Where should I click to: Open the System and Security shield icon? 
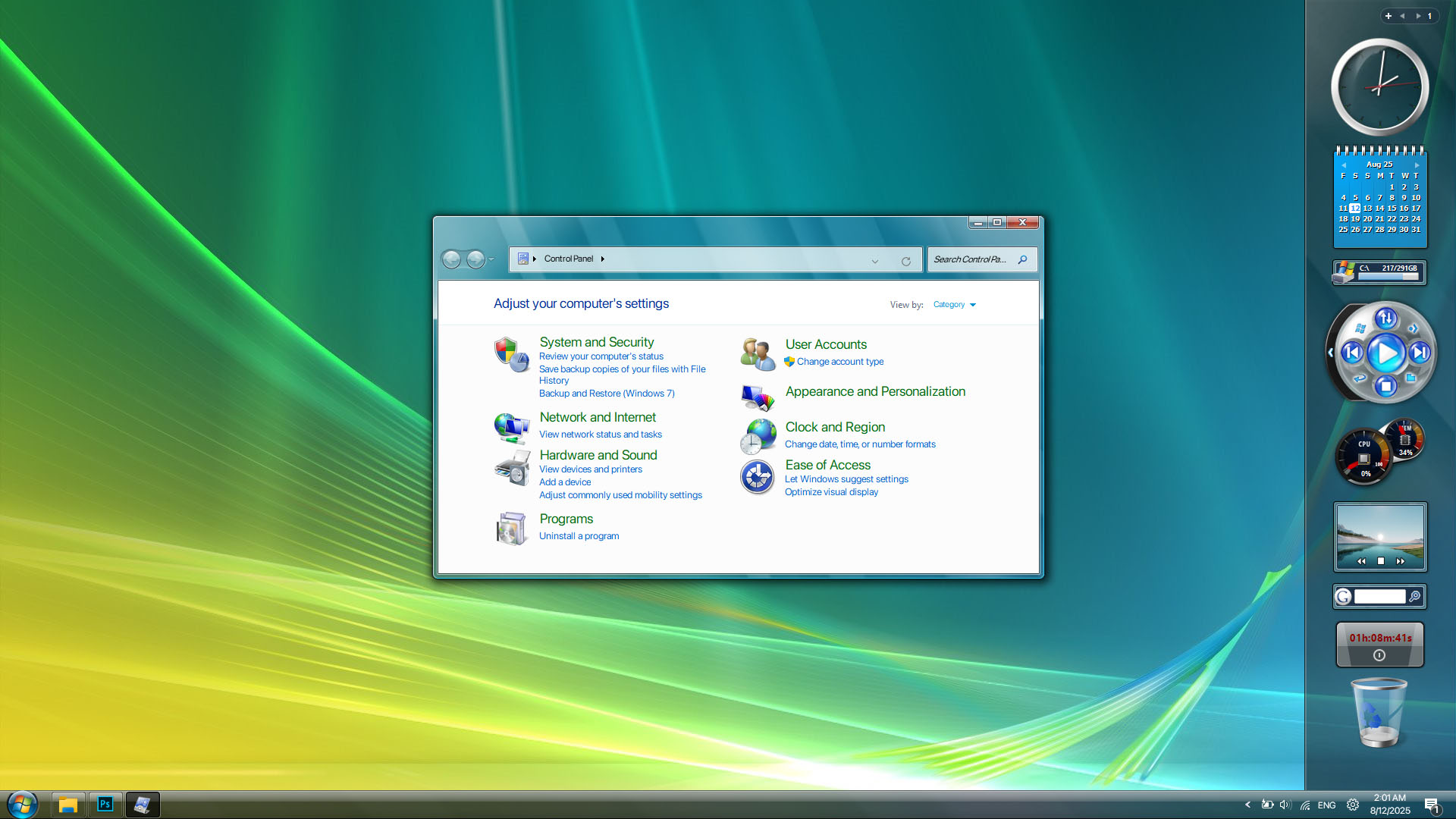click(x=512, y=354)
